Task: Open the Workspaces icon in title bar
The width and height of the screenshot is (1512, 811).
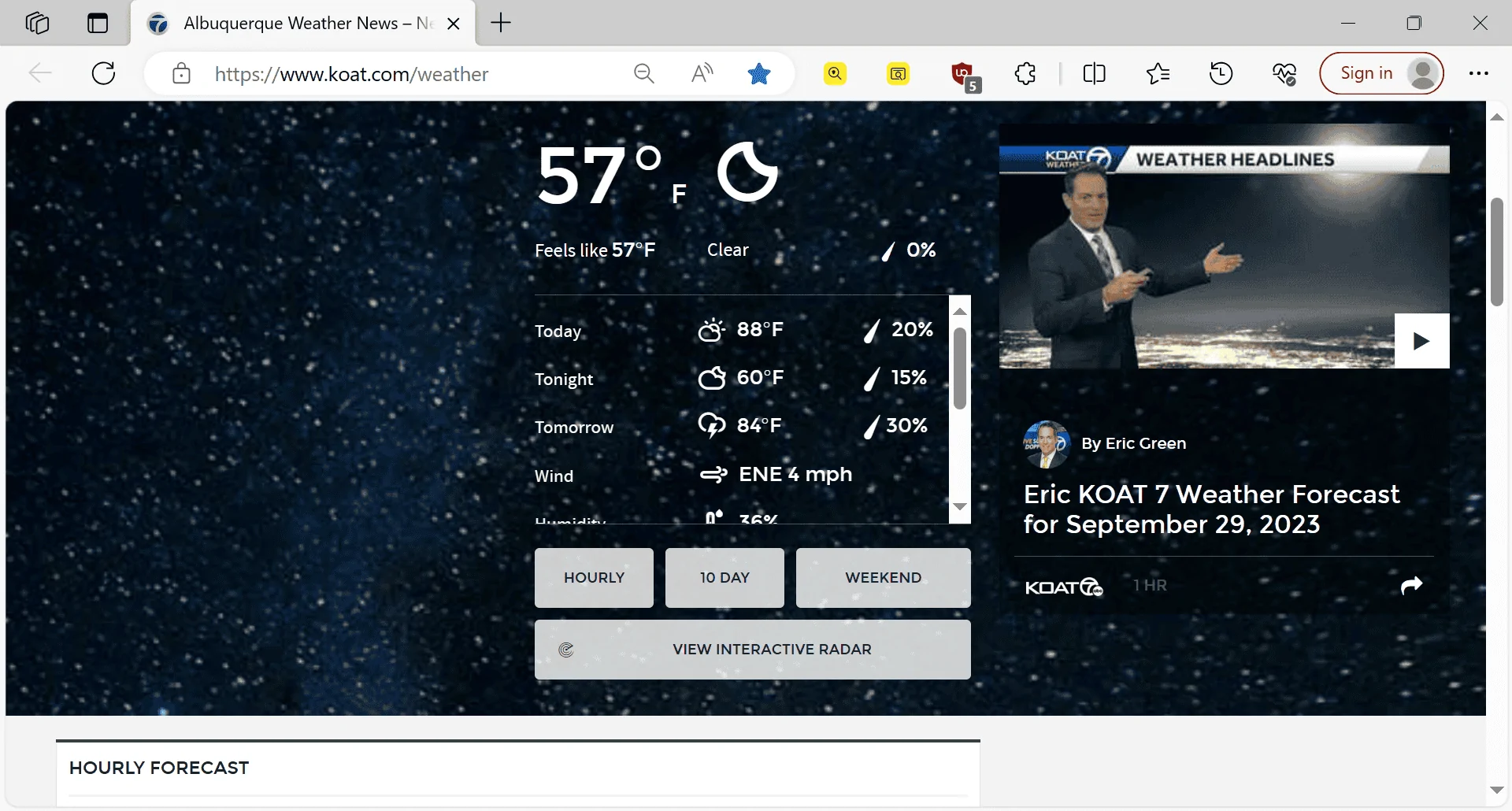Action: coord(37,23)
